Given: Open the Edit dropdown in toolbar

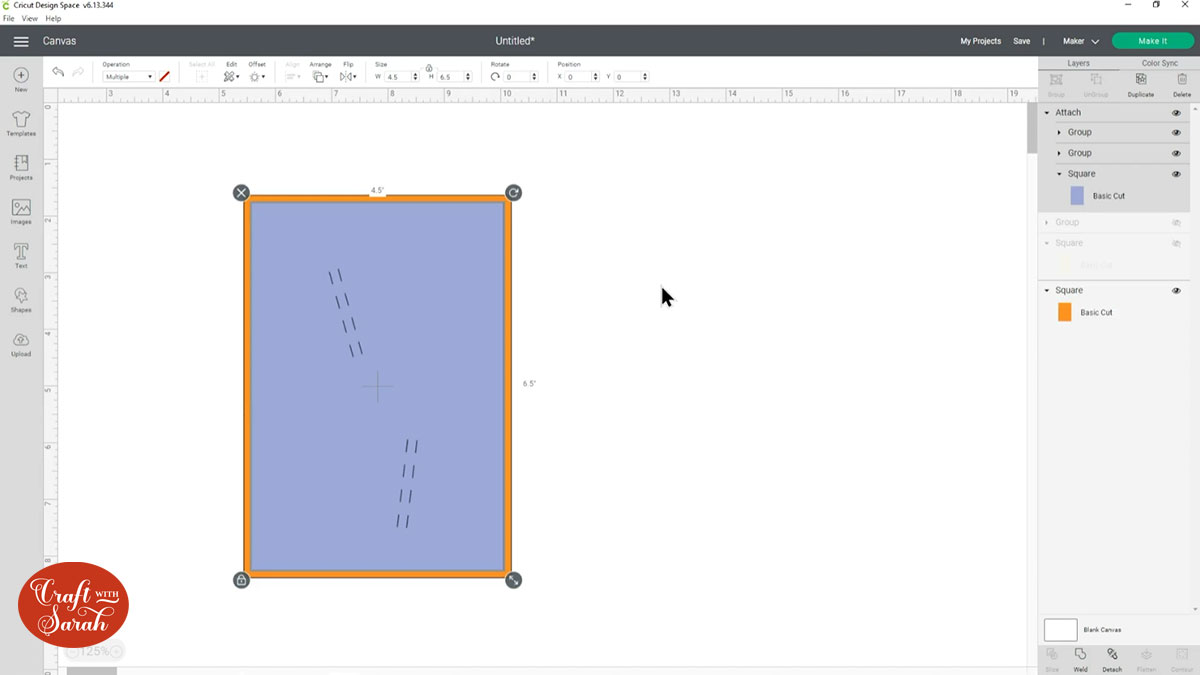Looking at the screenshot, I should [231, 77].
